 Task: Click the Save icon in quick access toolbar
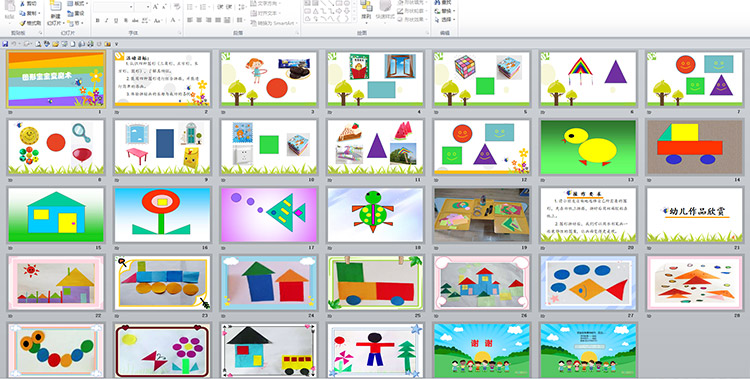click(5, 44)
